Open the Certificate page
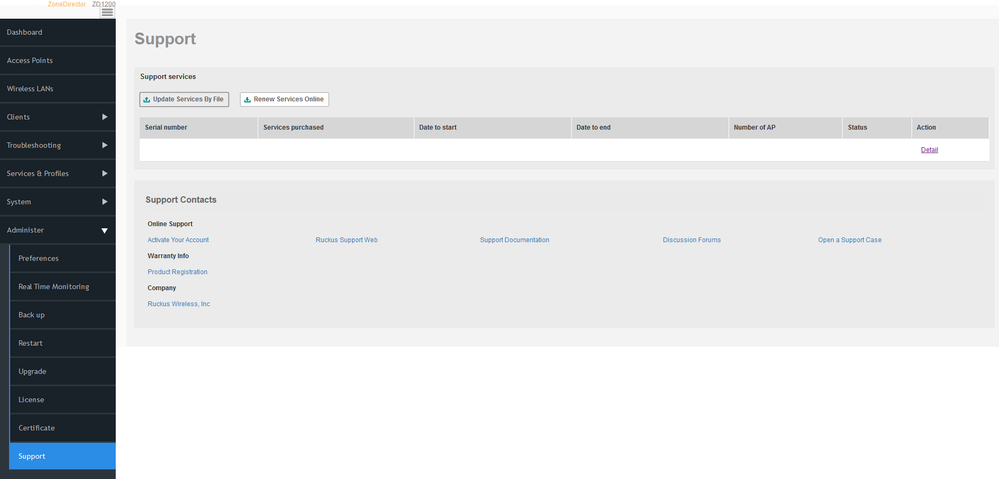Image resolution: width=999 pixels, height=479 pixels. point(37,428)
